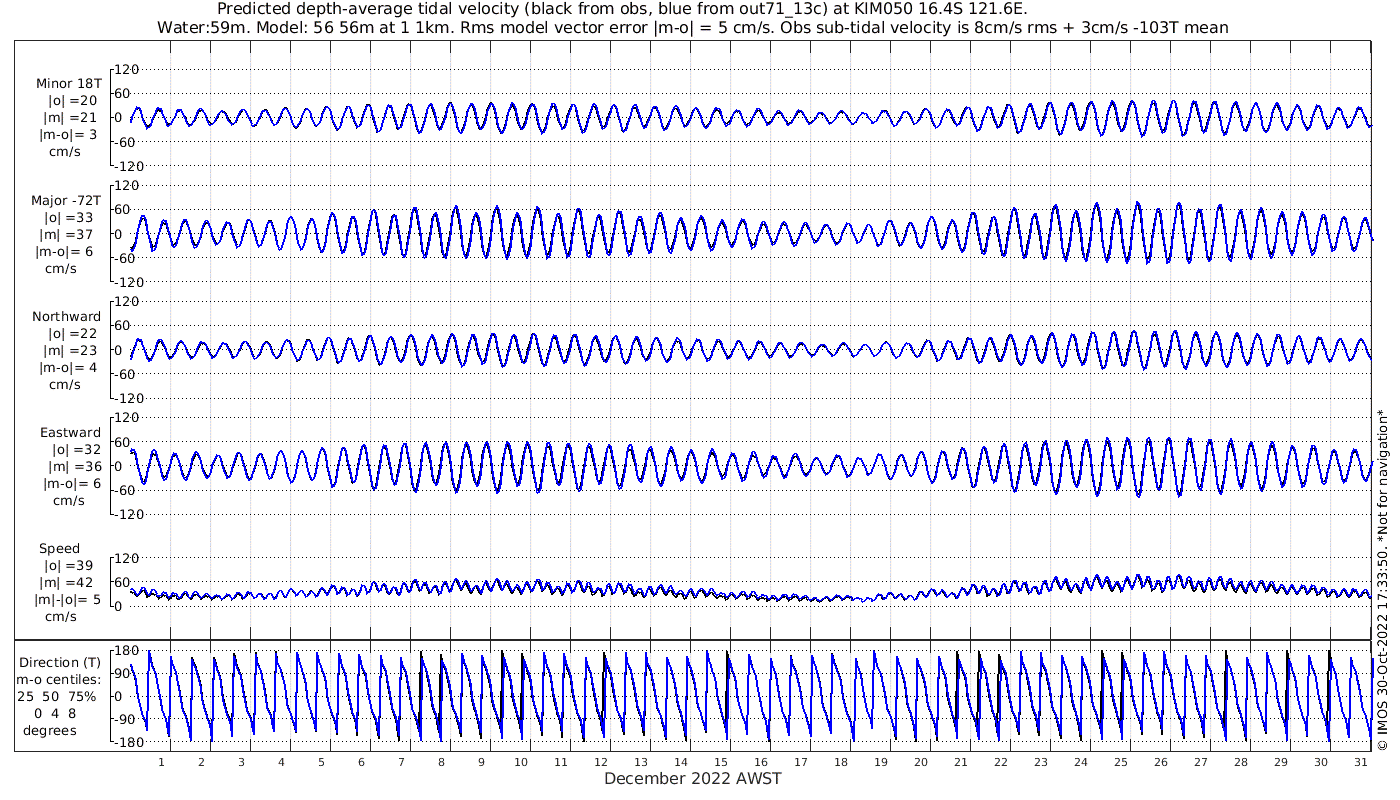Click the '180' tick of Direction panel
Screen dimensions: 1400x800
[127, 651]
